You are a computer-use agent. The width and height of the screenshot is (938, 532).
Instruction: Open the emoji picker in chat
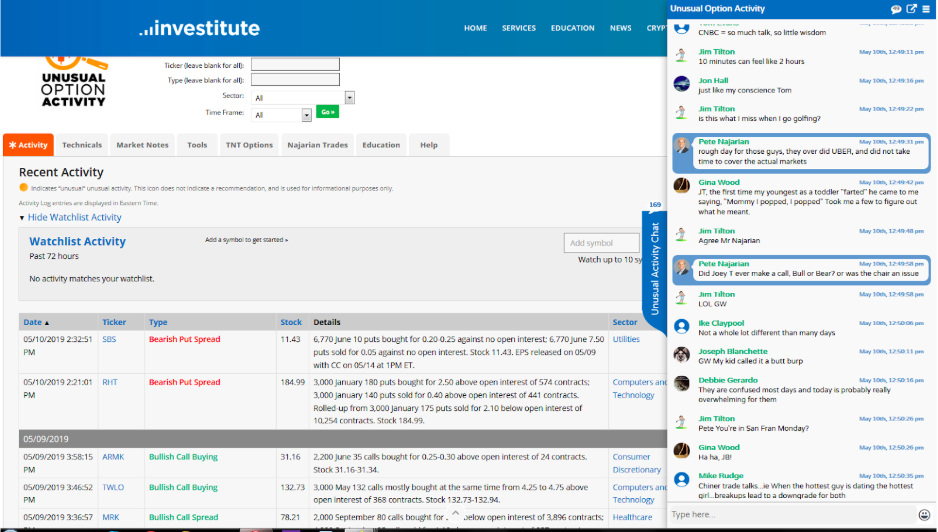(x=924, y=515)
